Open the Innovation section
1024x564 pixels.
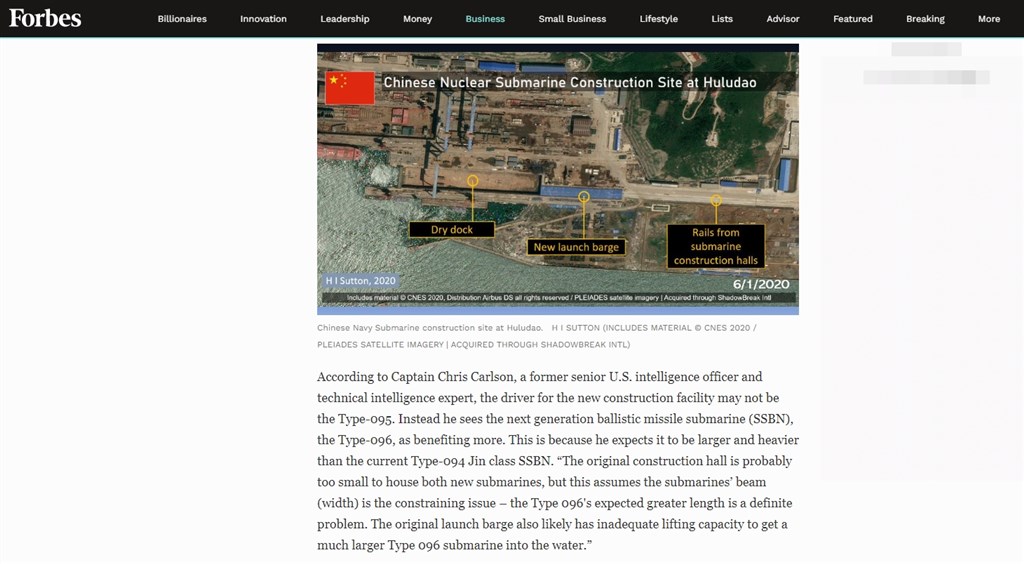point(263,19)
